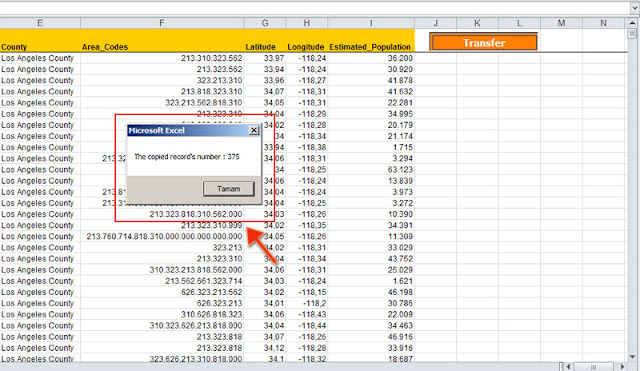
Task: Select column G header
Action: click(x=265, y=23)
